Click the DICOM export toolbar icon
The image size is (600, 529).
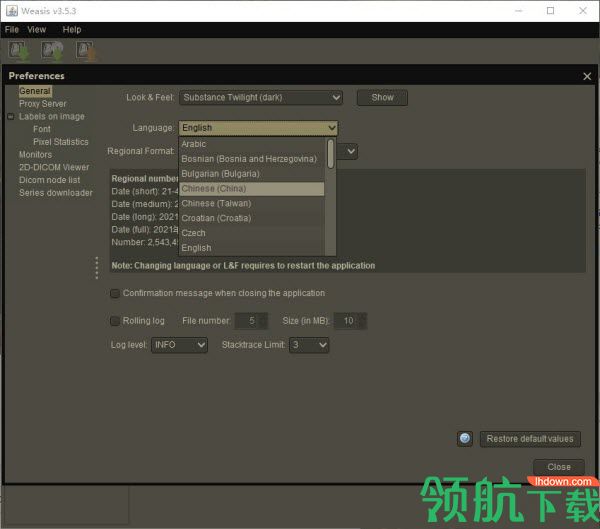click(86, 51)
